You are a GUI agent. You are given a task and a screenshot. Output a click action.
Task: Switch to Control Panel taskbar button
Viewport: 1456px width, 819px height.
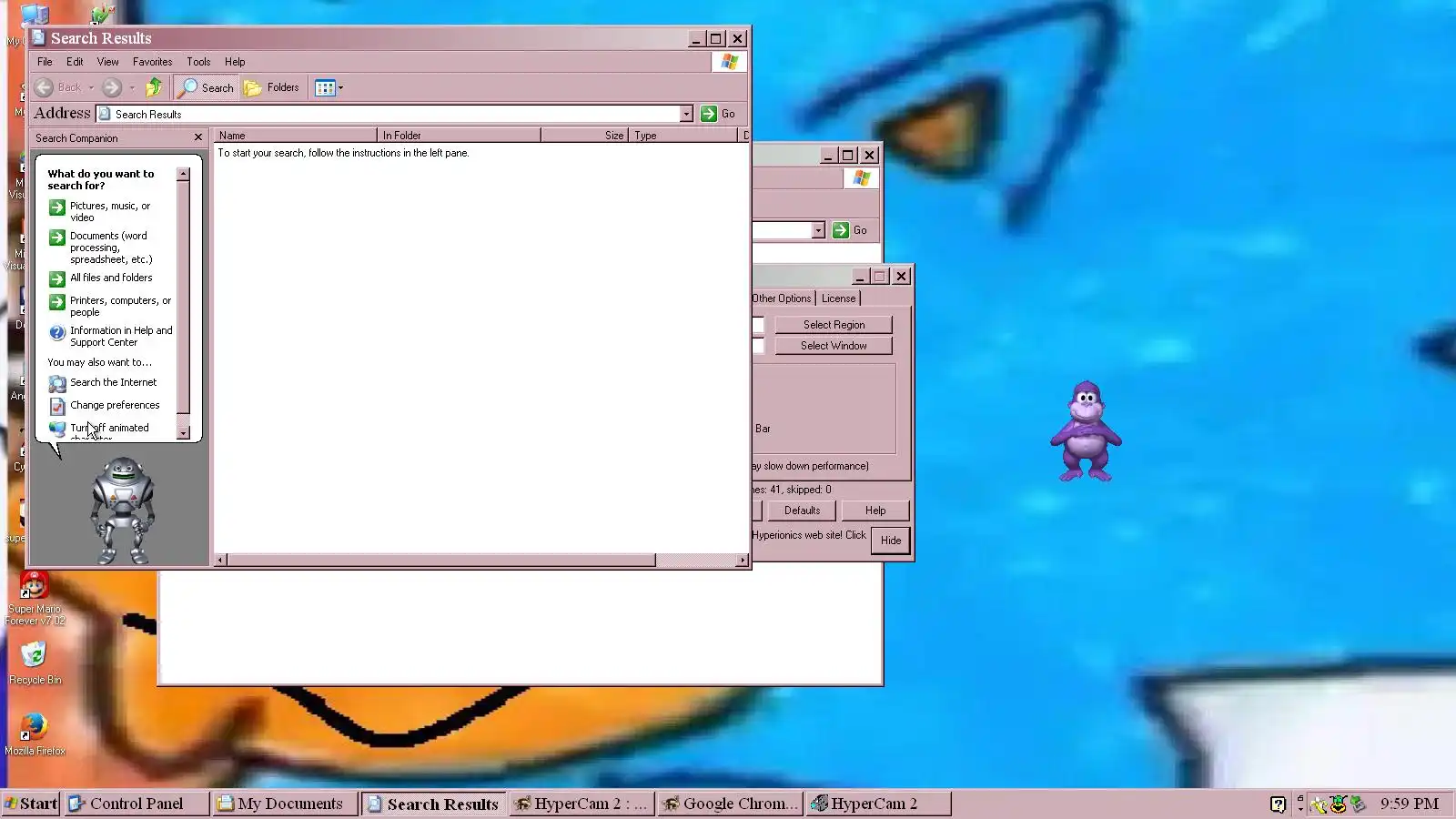pos(136,804)
